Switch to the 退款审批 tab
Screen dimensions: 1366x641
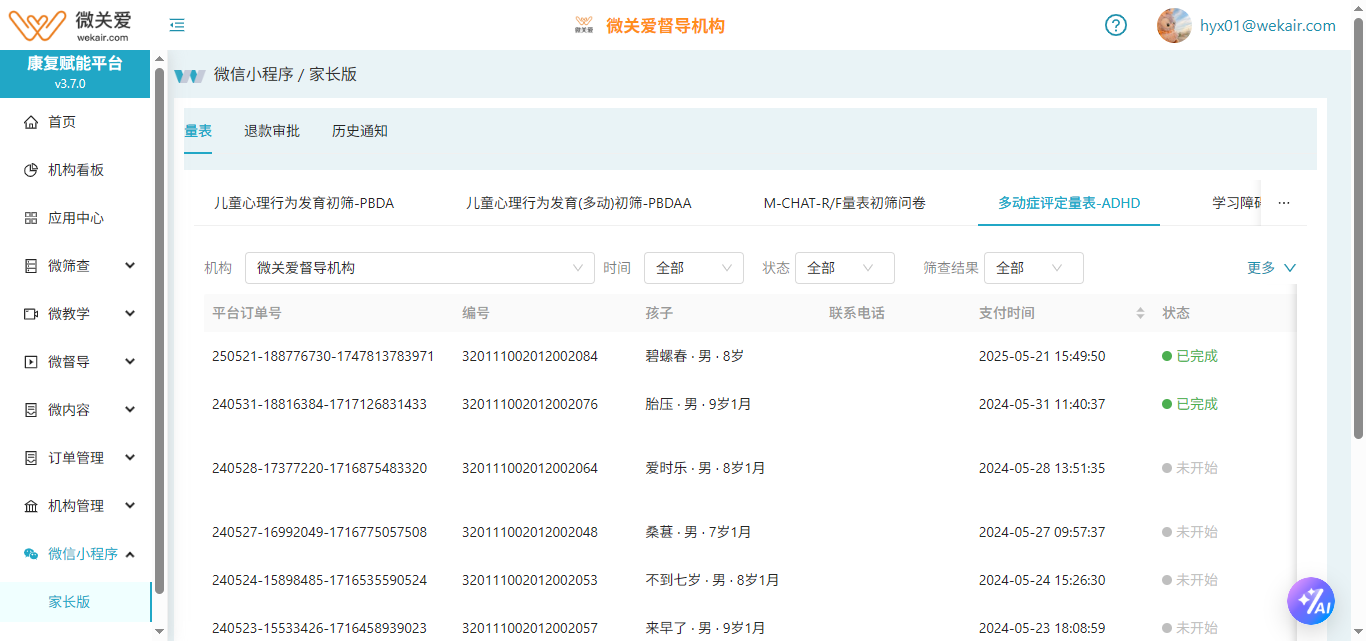coord(272,131)
